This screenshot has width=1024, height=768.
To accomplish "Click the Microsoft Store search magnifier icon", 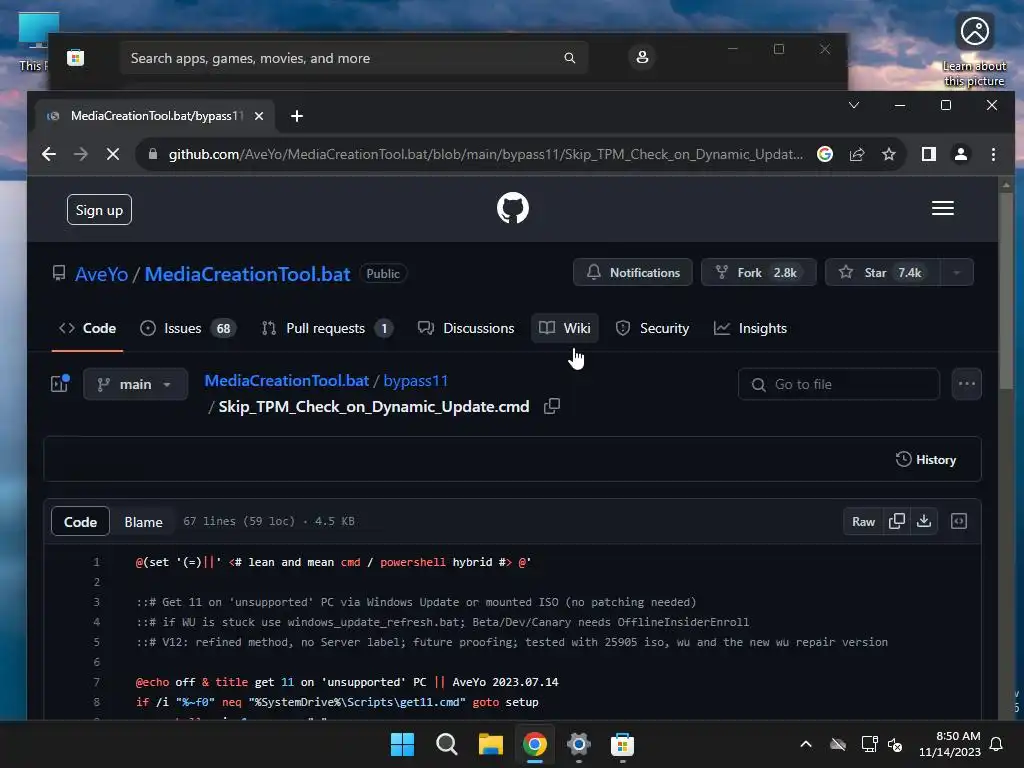I will point(570,58).
